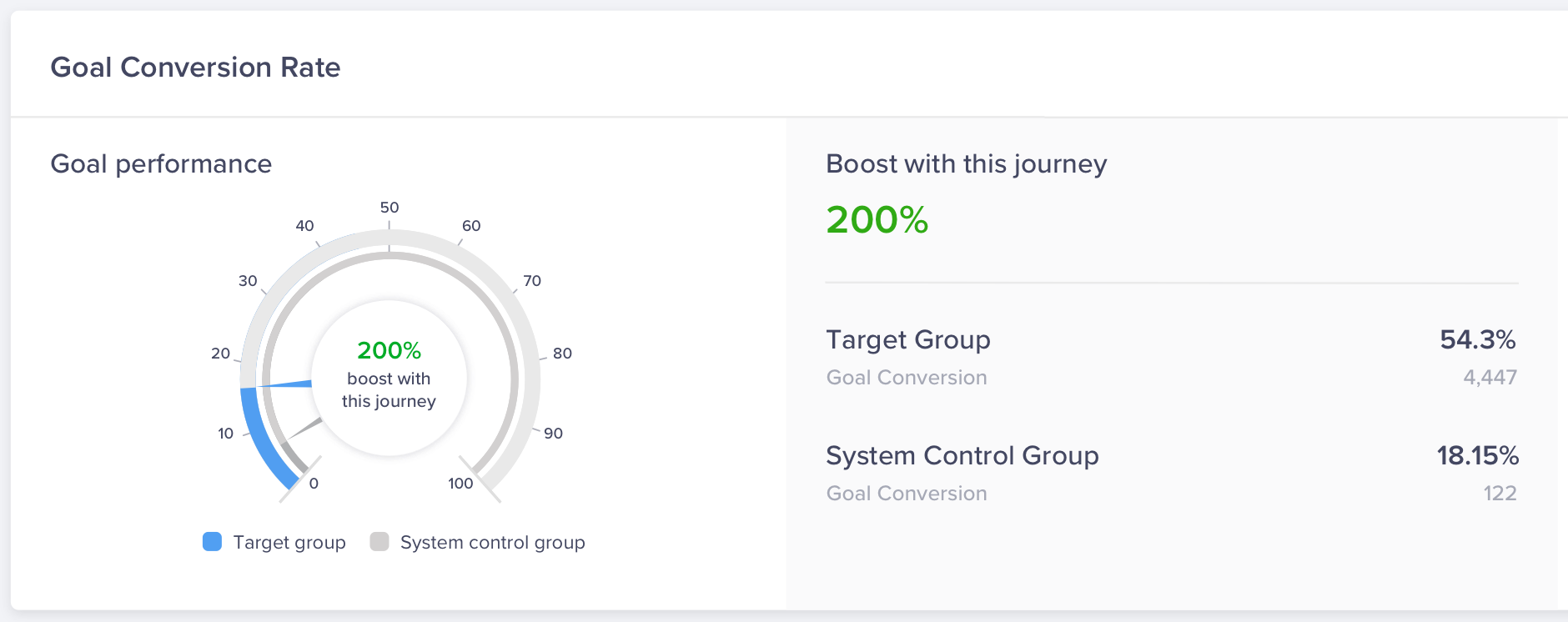This screenshot has width=1568, height=622.
Task: Select the System Control Group row heading
Action: pos(962,456)
